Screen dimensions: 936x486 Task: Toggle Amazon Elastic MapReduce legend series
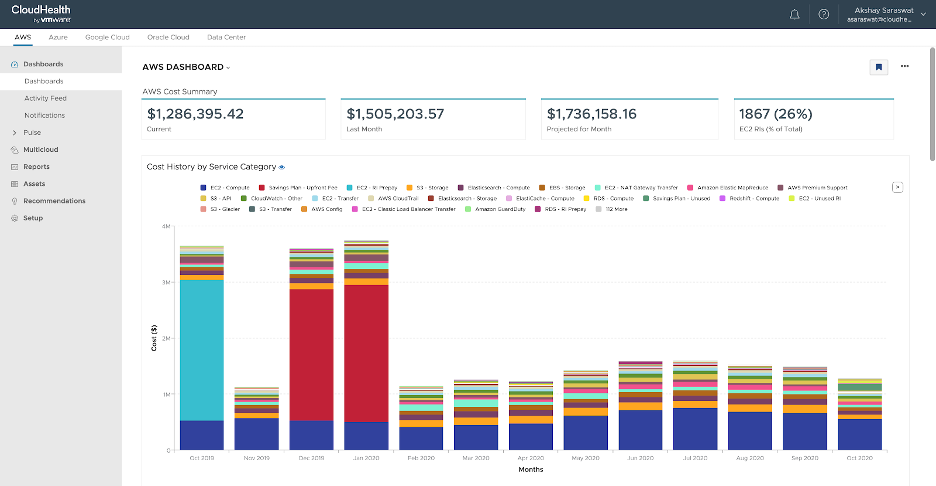pyautogui.click(x=728, y=188)
